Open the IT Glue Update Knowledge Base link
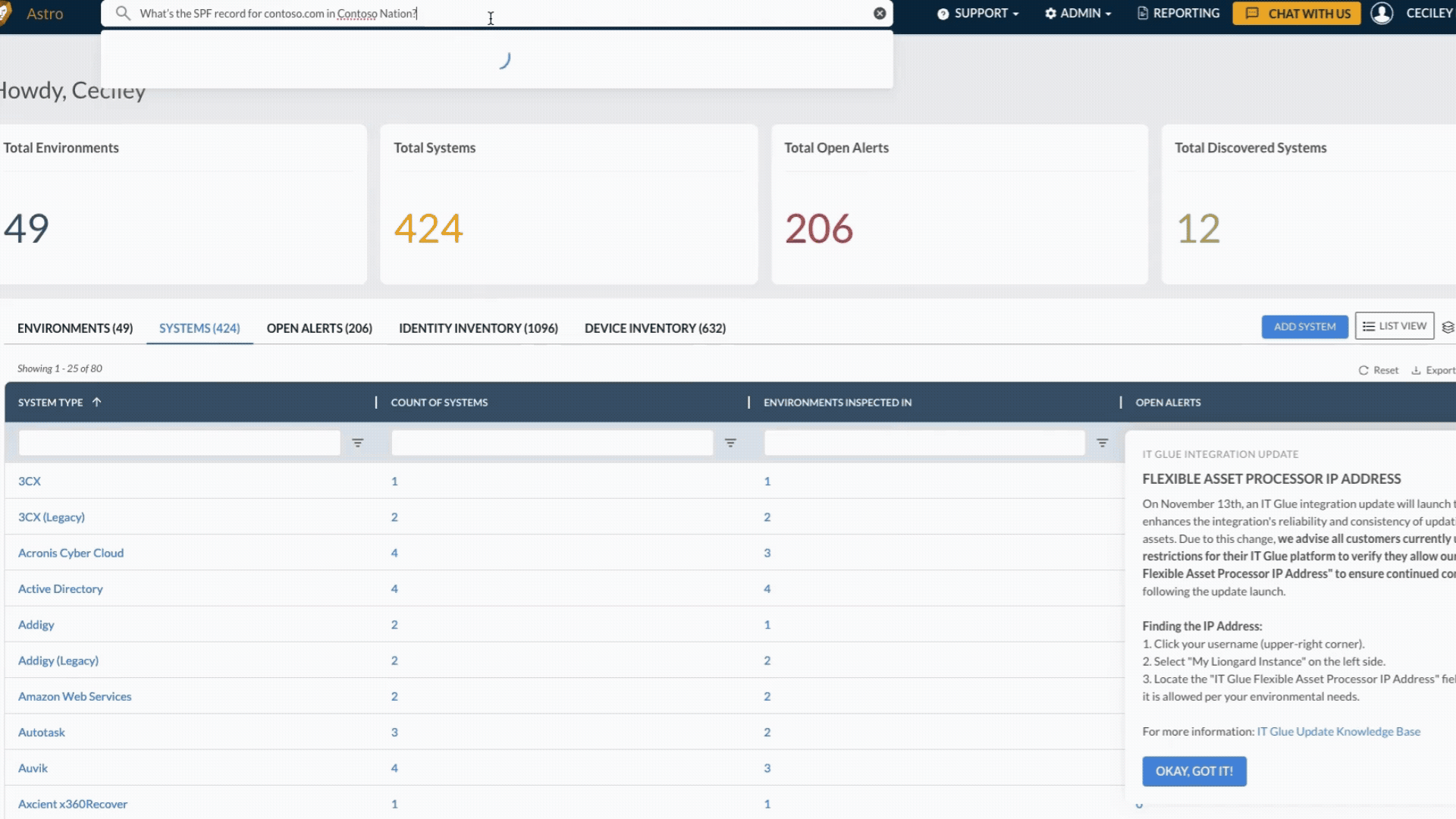This screenshot has height=819, width=1456. (1338, 732)
